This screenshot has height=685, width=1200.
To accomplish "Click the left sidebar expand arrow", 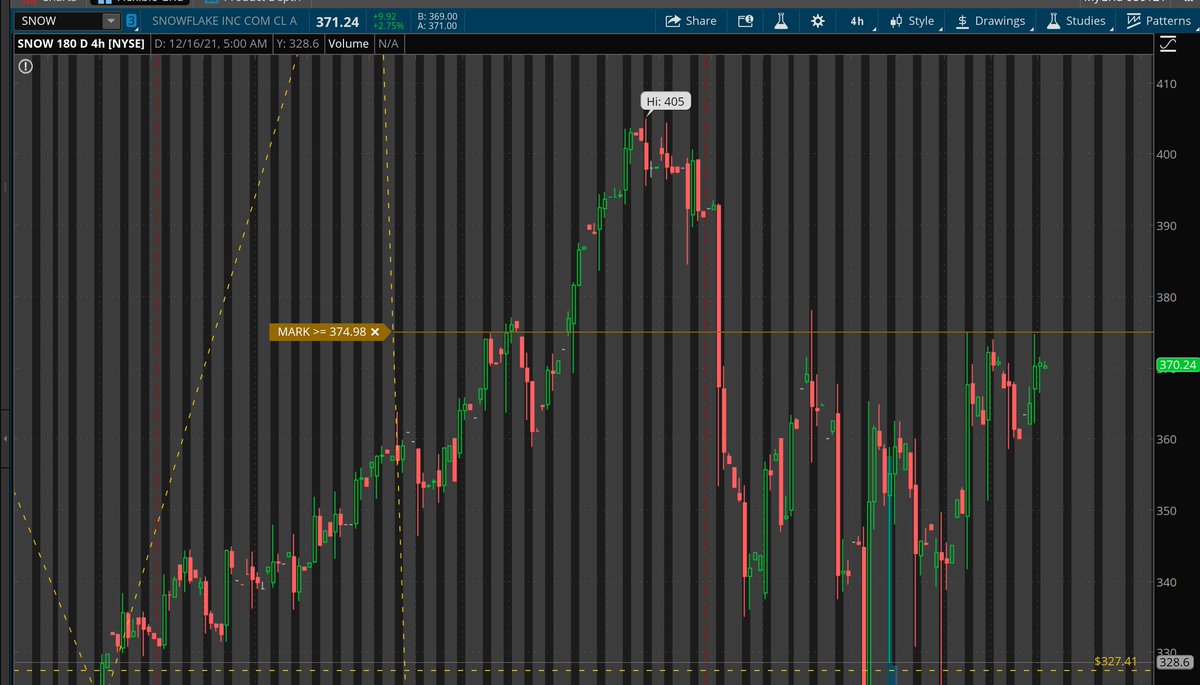I will (5, 437).
